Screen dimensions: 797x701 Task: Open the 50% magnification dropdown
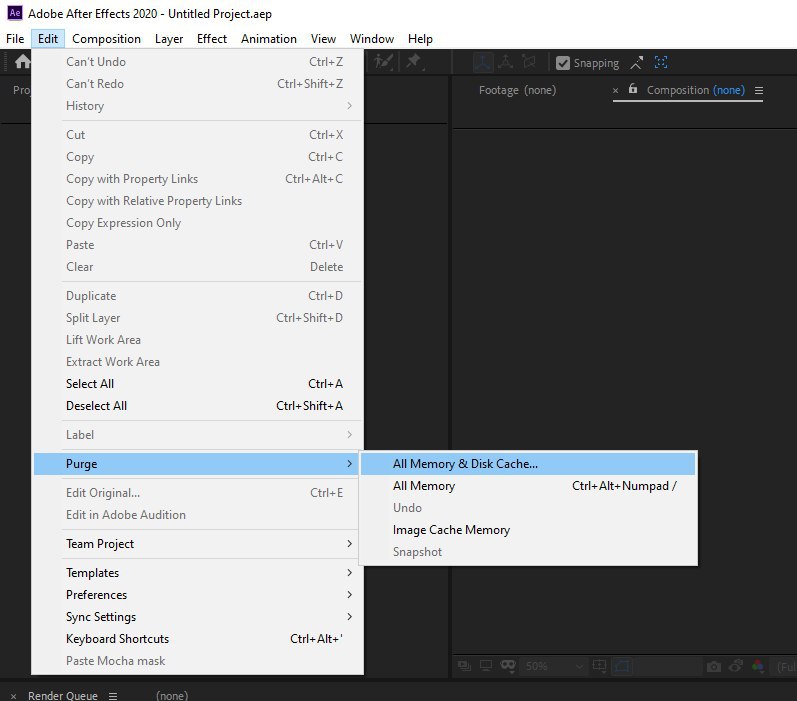(x=554, y=666)
